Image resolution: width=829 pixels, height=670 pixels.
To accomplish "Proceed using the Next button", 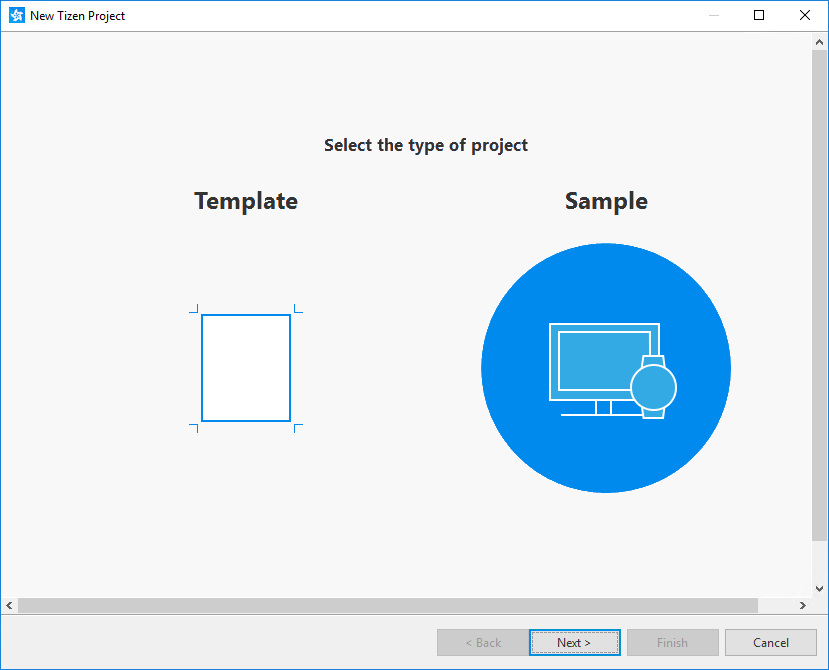I will [x=574, y=642].
